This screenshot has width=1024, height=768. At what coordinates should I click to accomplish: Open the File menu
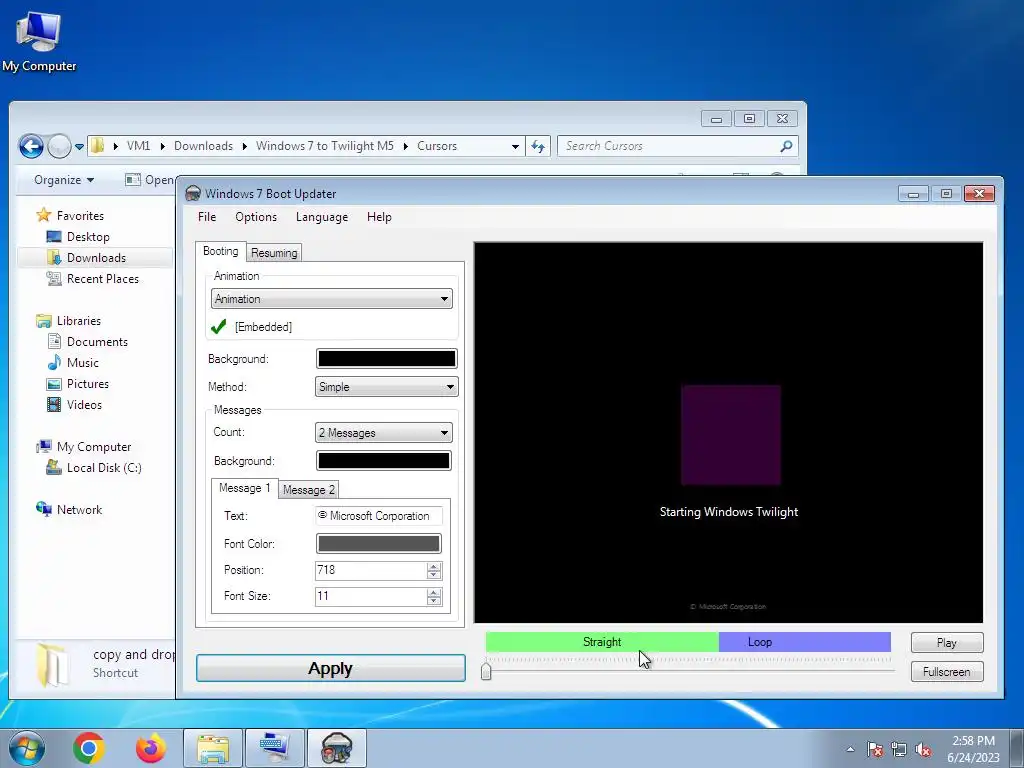[x=207, y=217]
